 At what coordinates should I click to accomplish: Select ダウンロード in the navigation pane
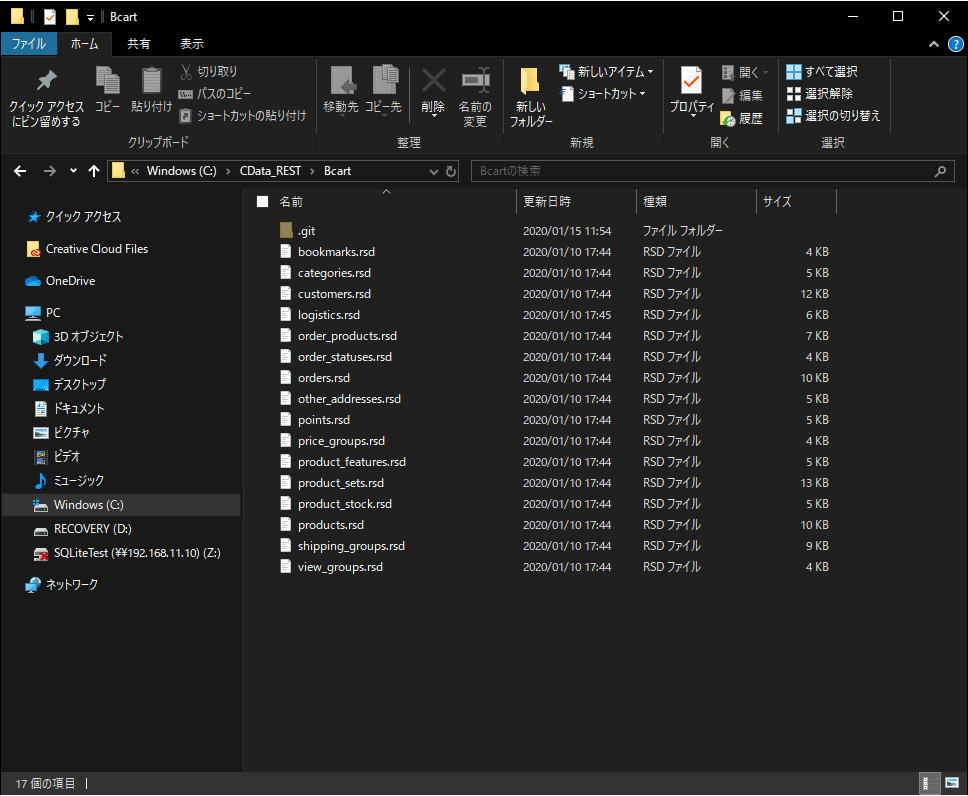point(80,360)
